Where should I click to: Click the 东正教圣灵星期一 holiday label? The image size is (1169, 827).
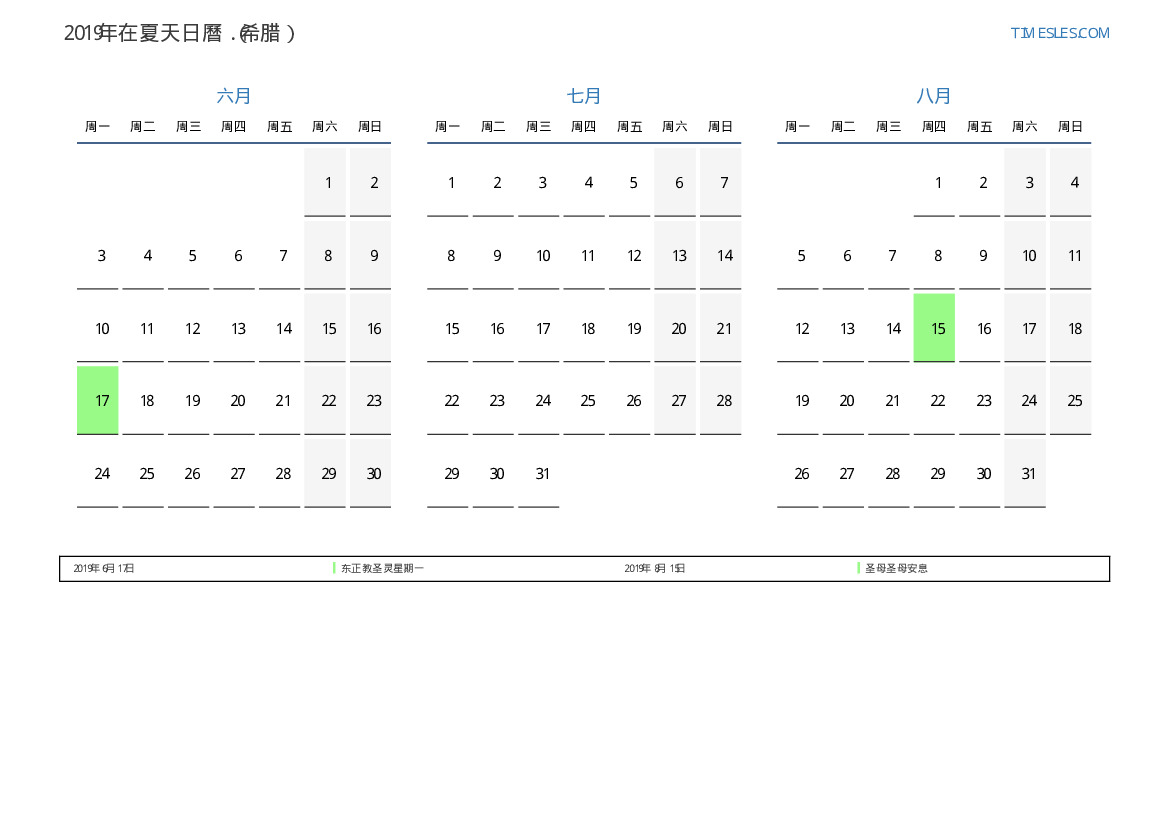click(x=382, y=568)
